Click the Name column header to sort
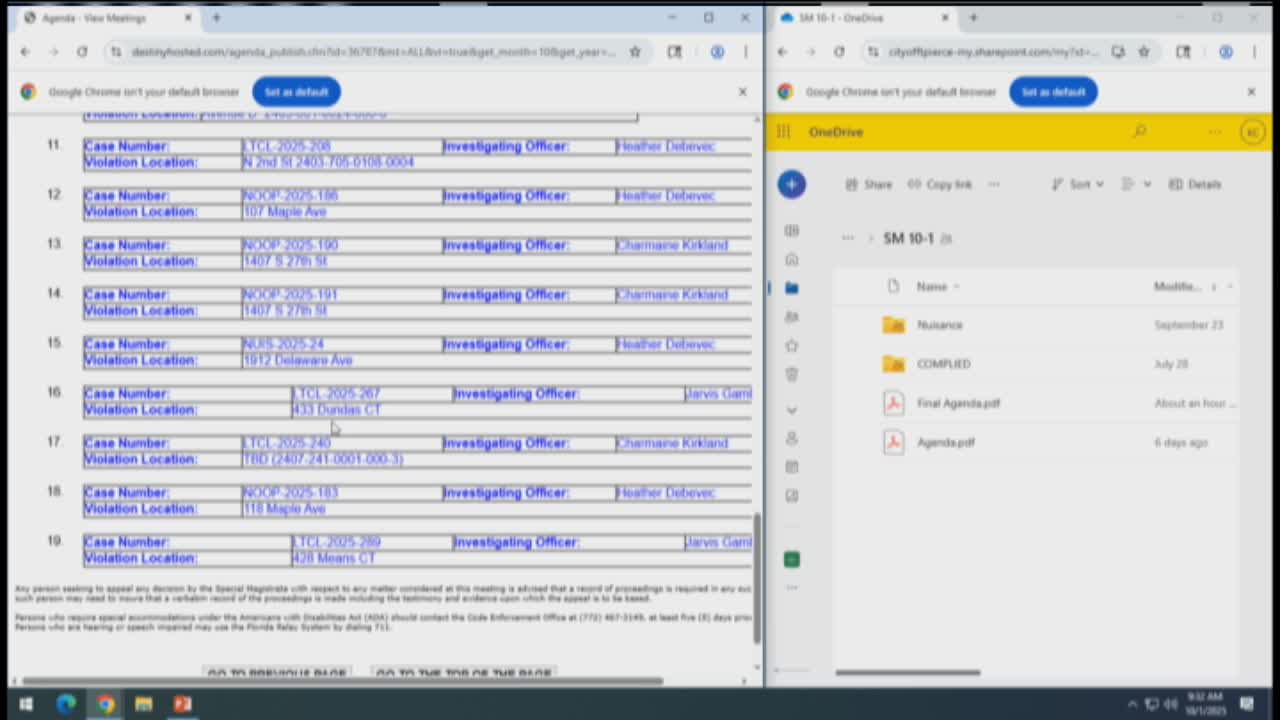The width and height of the screenshot is (1280, 720). [932, 287]
